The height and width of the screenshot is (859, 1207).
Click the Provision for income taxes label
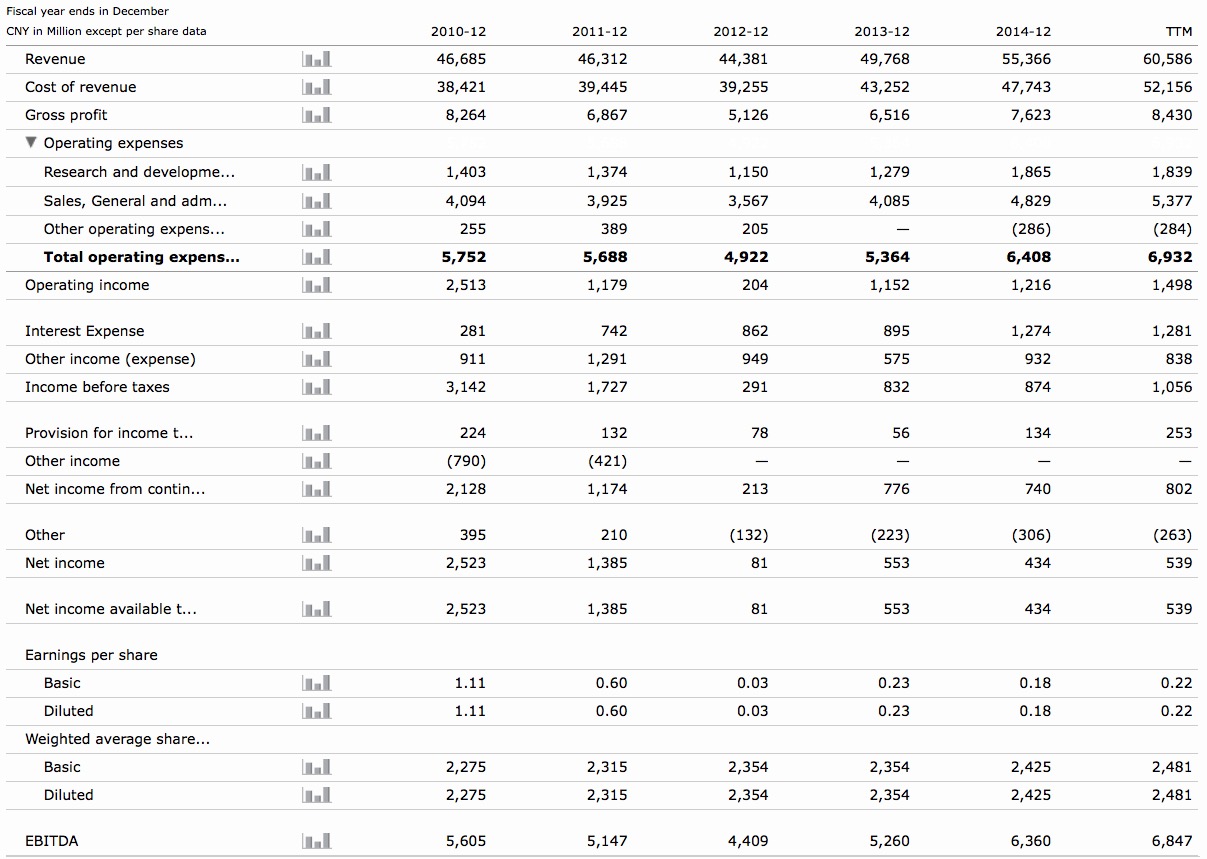pyautogui.click(x=109, y=433)
